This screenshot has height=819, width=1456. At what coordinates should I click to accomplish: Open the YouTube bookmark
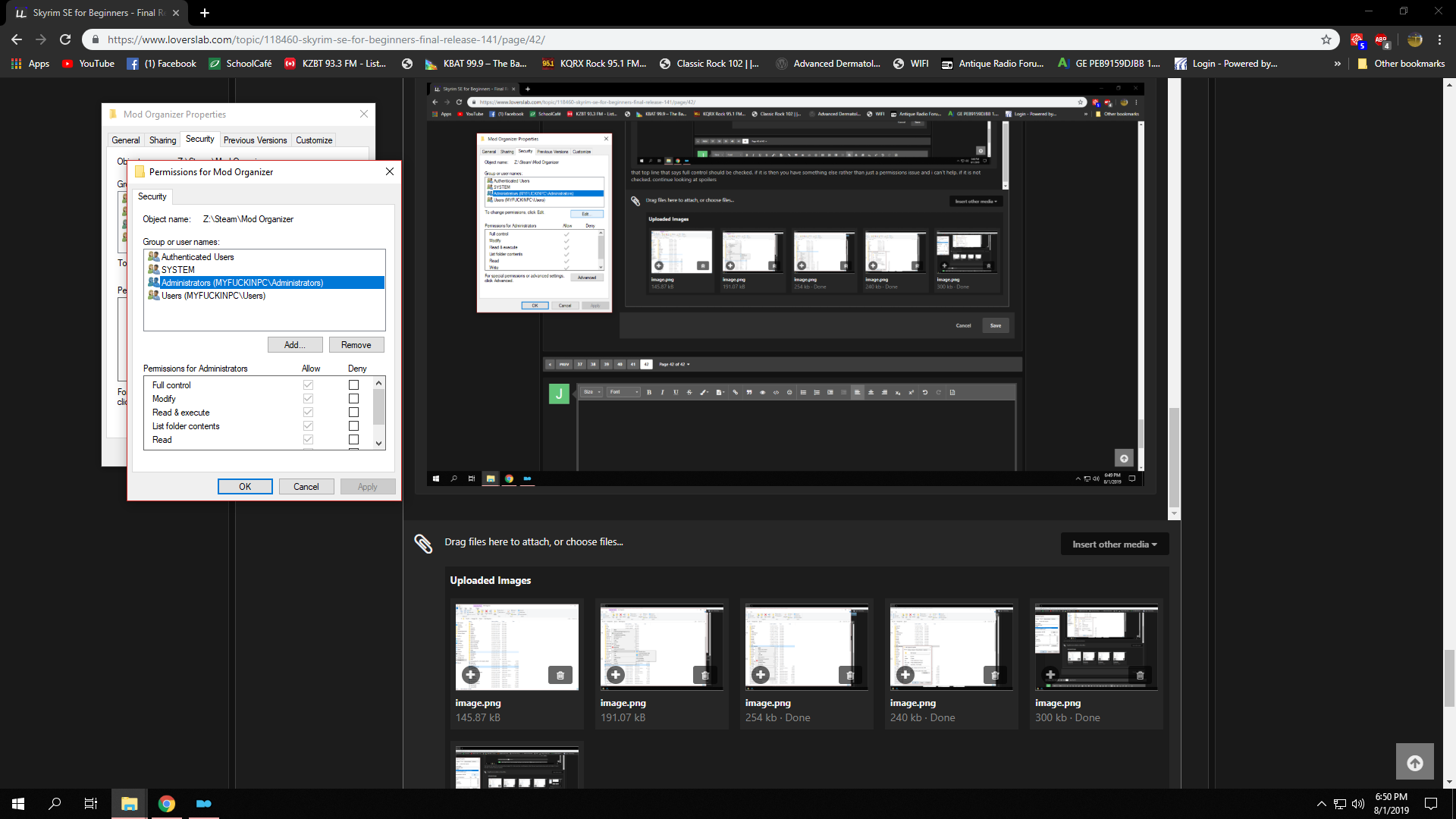(89, 64)
